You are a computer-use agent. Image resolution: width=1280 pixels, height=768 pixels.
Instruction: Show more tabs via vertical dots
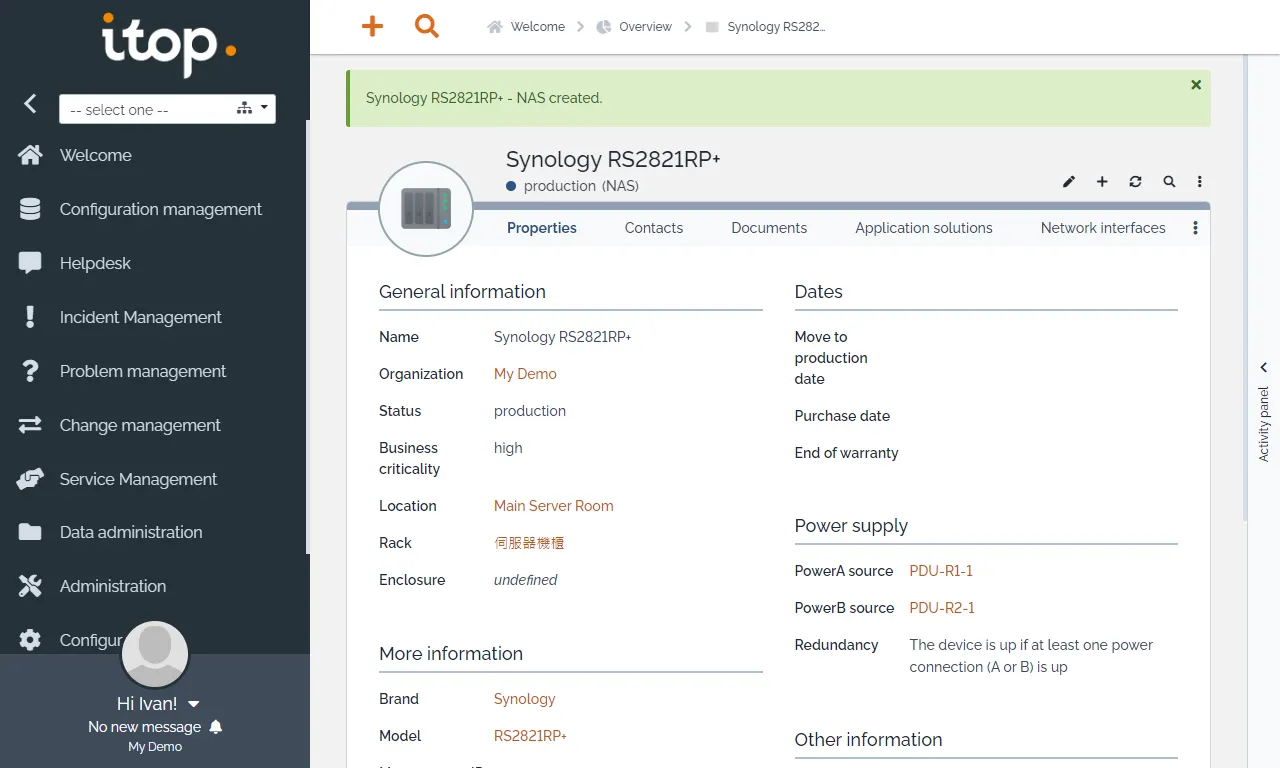[x=1195, y=228]
